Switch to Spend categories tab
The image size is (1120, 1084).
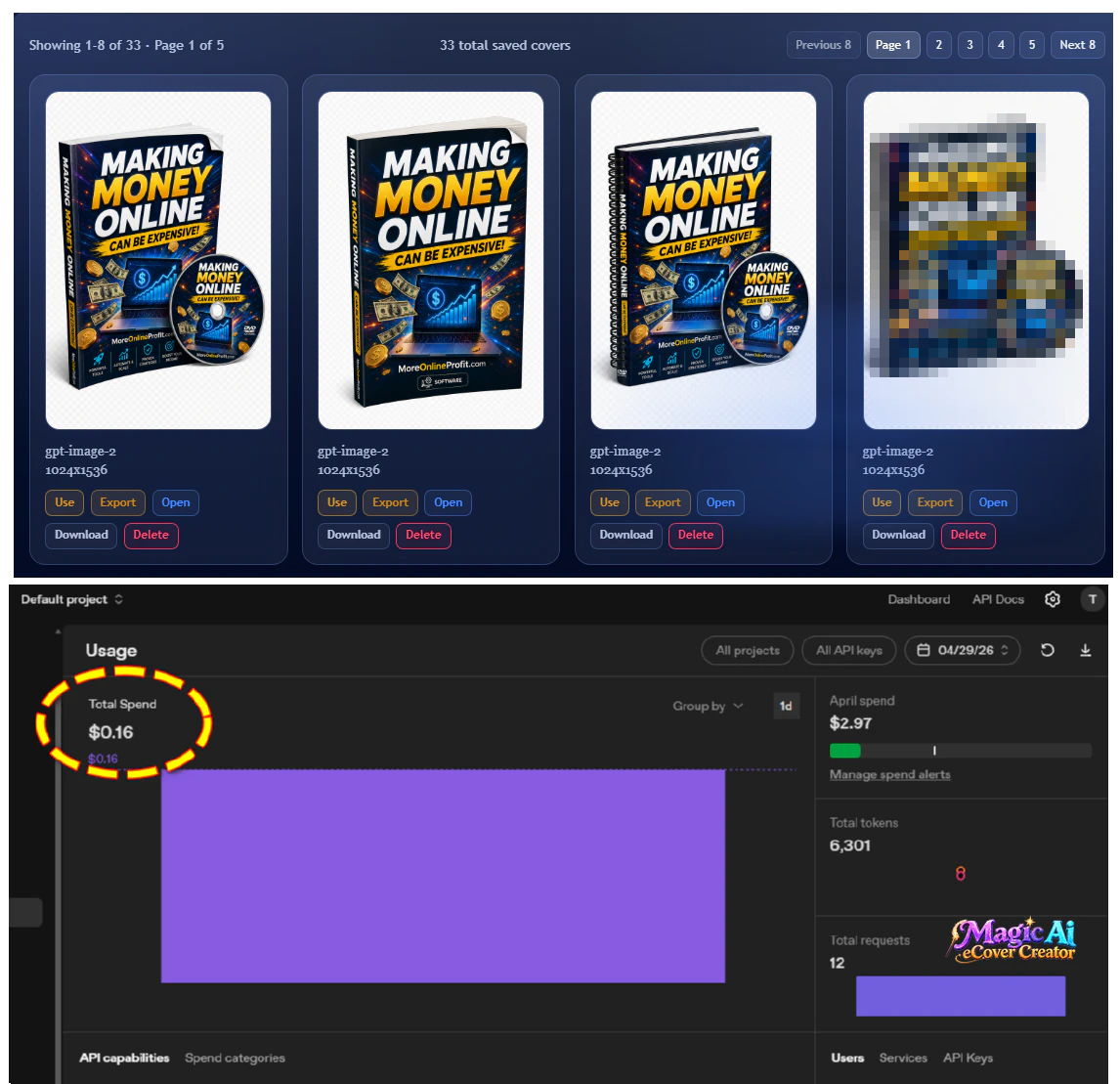[235, 1058]
